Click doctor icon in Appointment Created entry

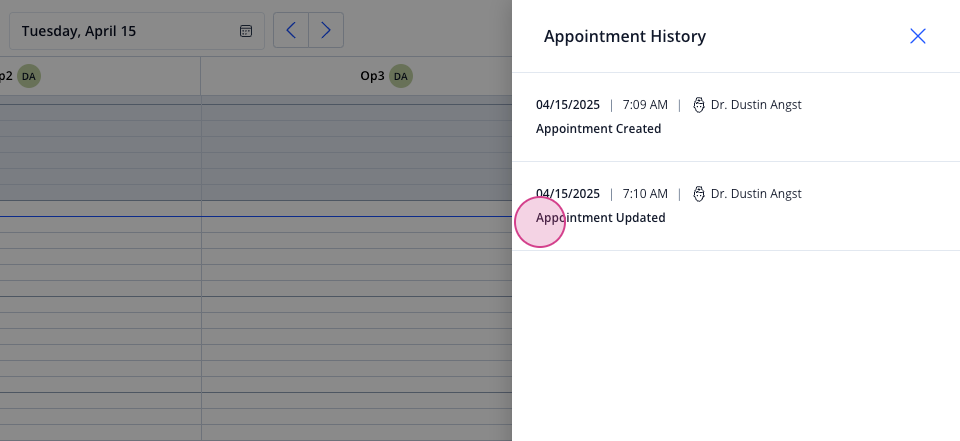[x=699, y=105]
